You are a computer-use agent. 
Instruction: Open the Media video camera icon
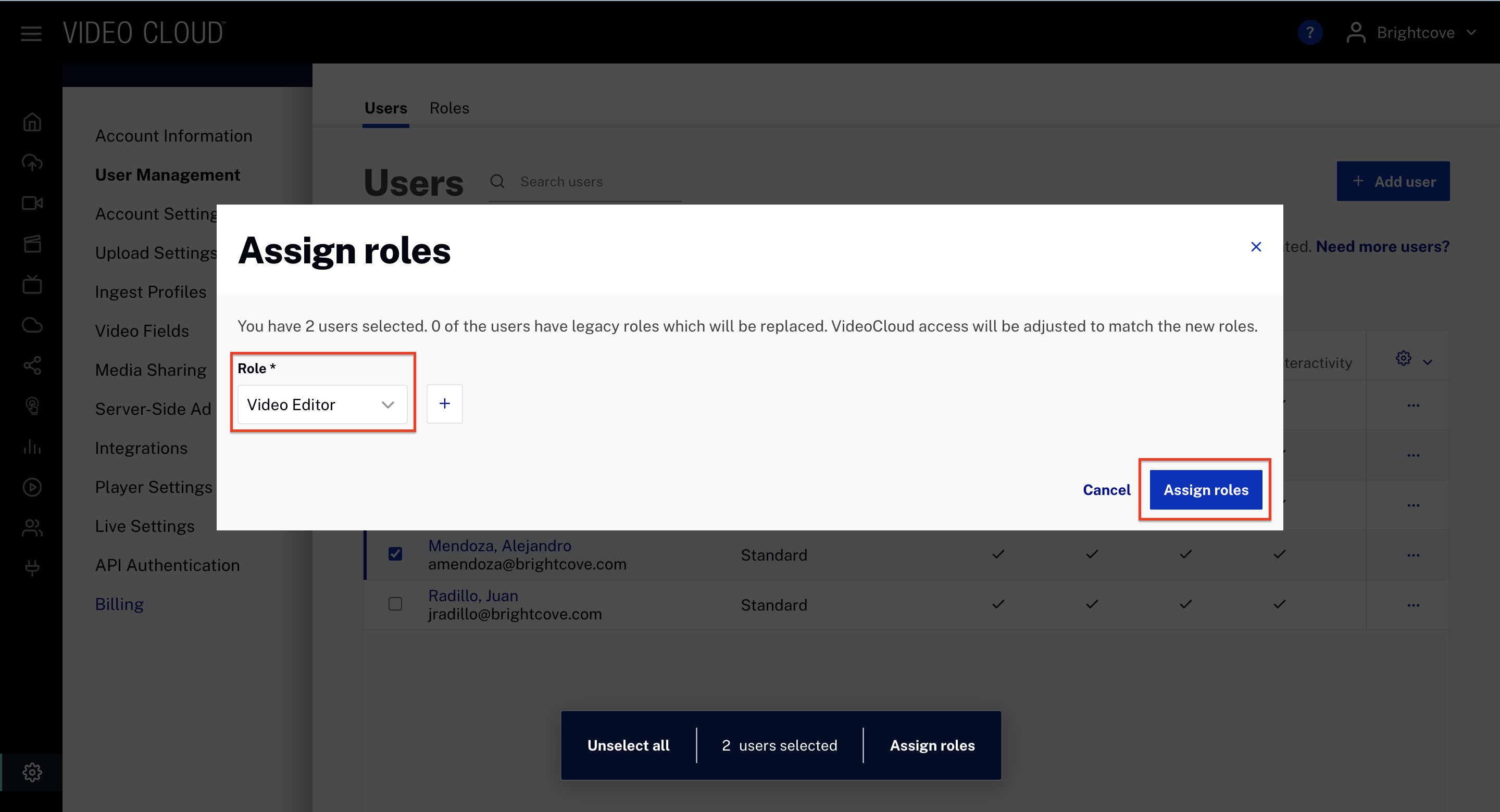32,203
